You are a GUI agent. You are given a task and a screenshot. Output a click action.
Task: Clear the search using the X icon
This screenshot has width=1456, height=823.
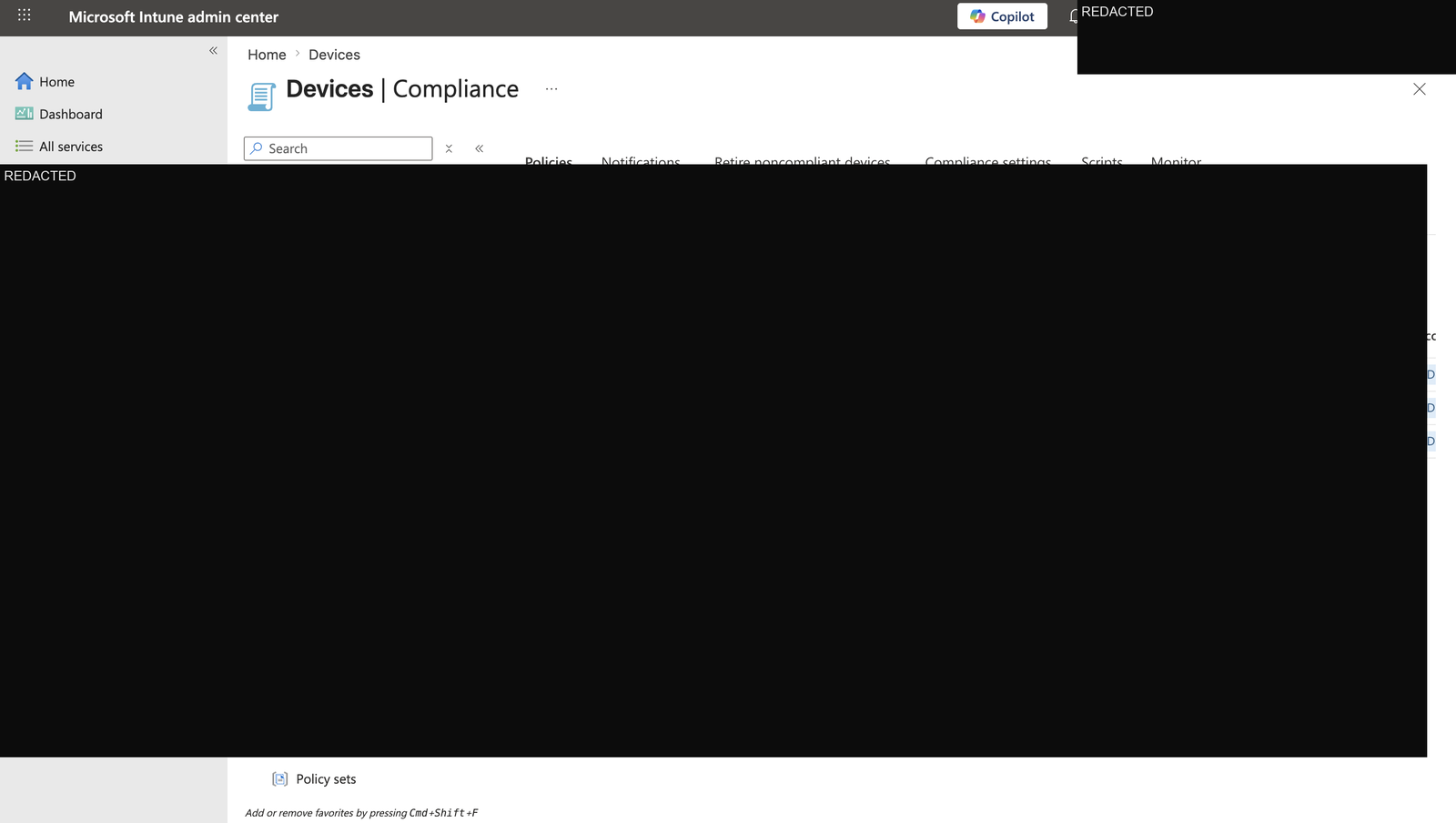coord(449,148)
